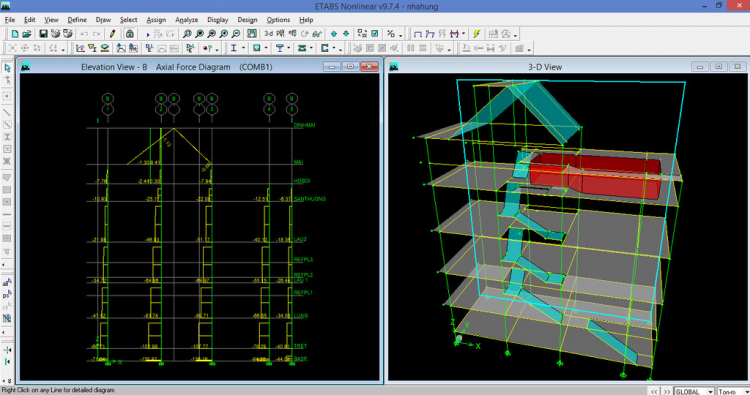
Task: Show the Undeformed Shape icon
Action: (x=418, y=34)
